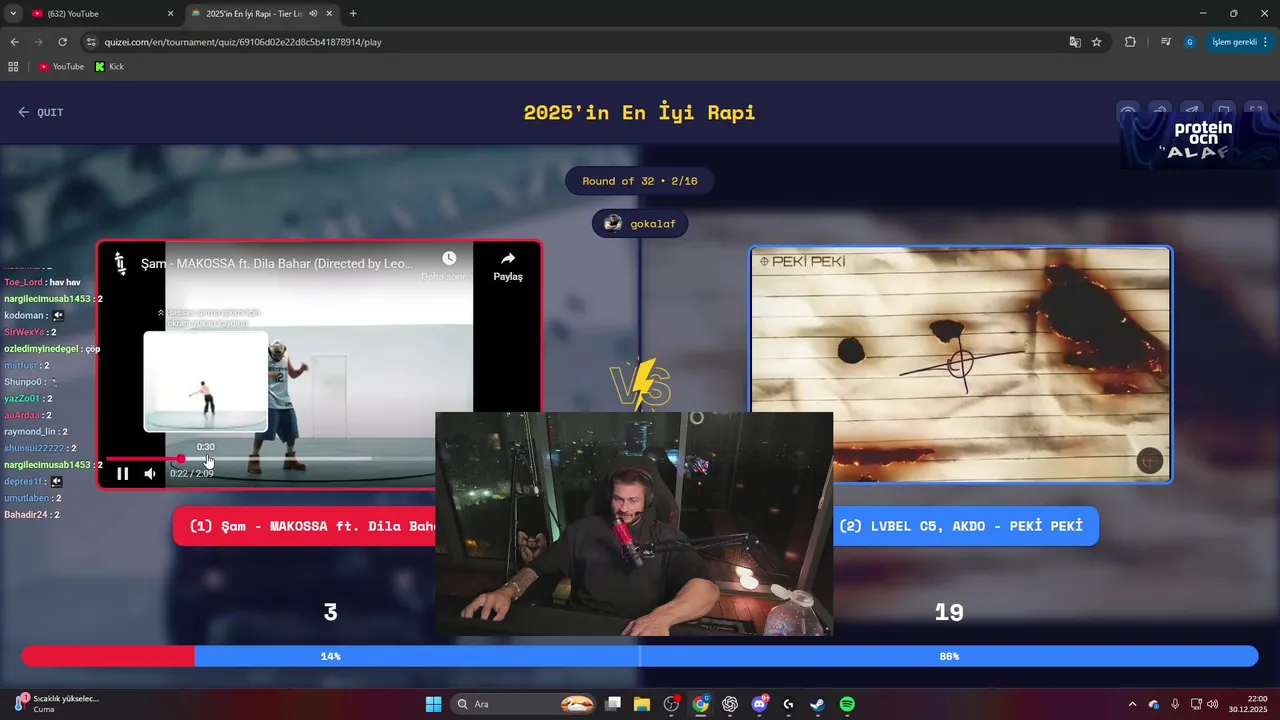Click the red 14% vote bar segment
Screen dimensions: 1280x720
pos(108,656)
